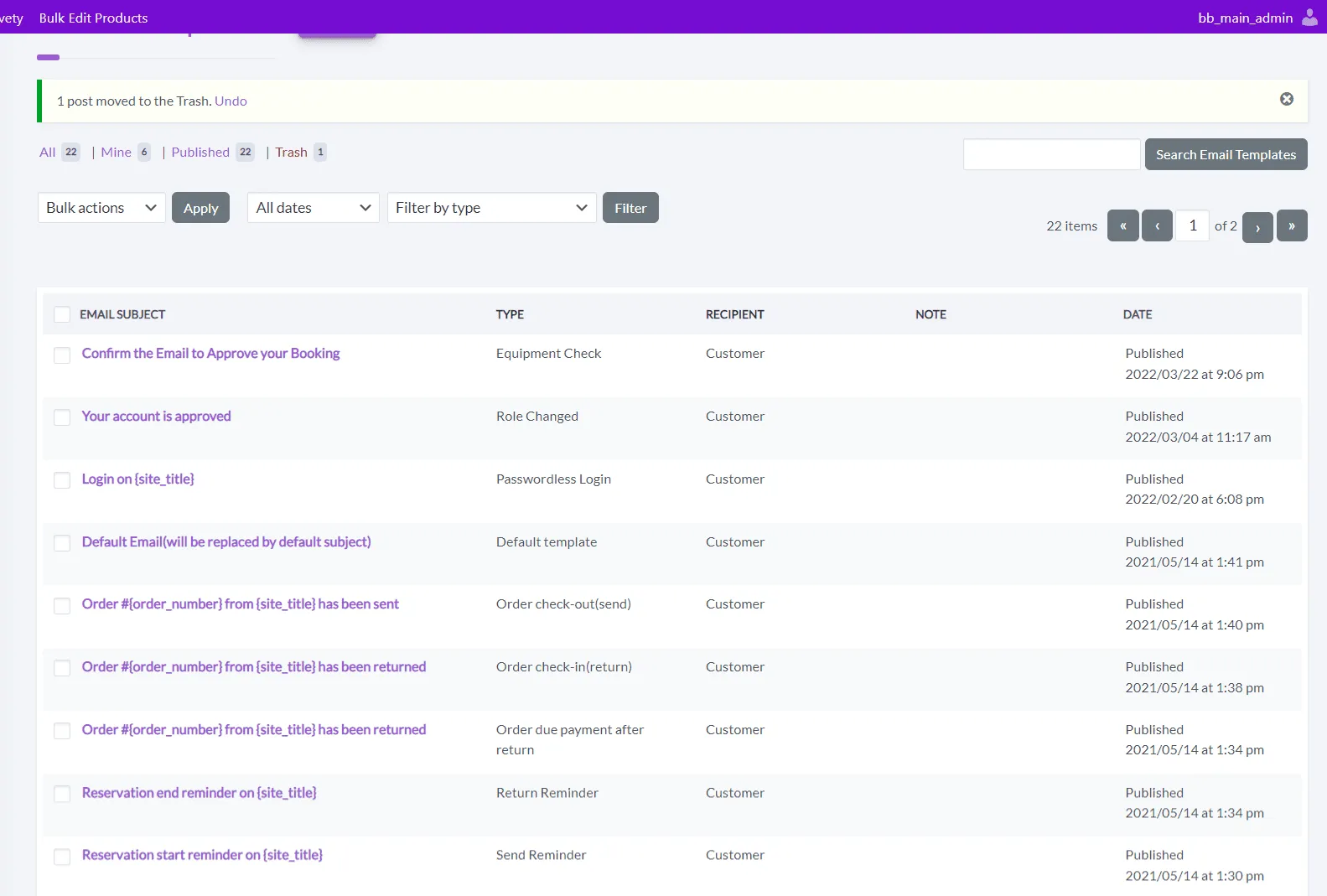Show only Mine email templates
1327x896 pixels.
tap(116, 153)
